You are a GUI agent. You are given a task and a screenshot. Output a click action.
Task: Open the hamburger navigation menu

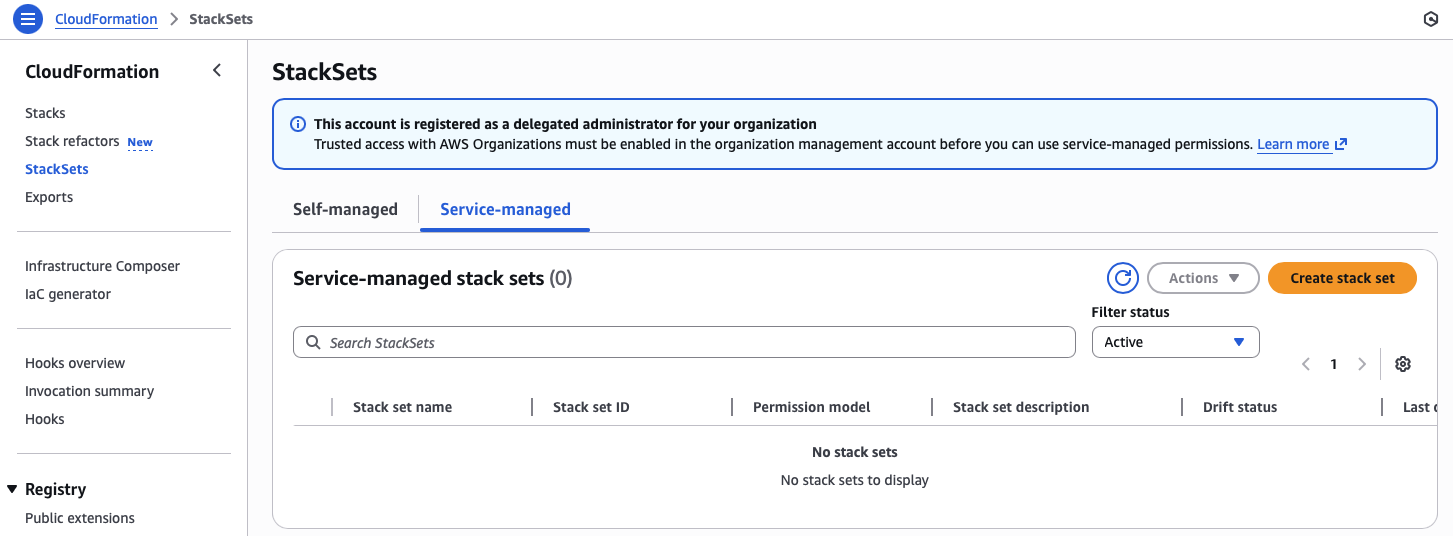28,19
